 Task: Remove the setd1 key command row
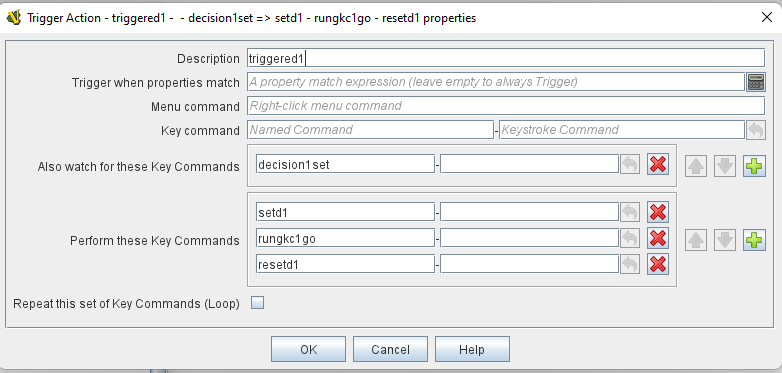tap(658, 212)
